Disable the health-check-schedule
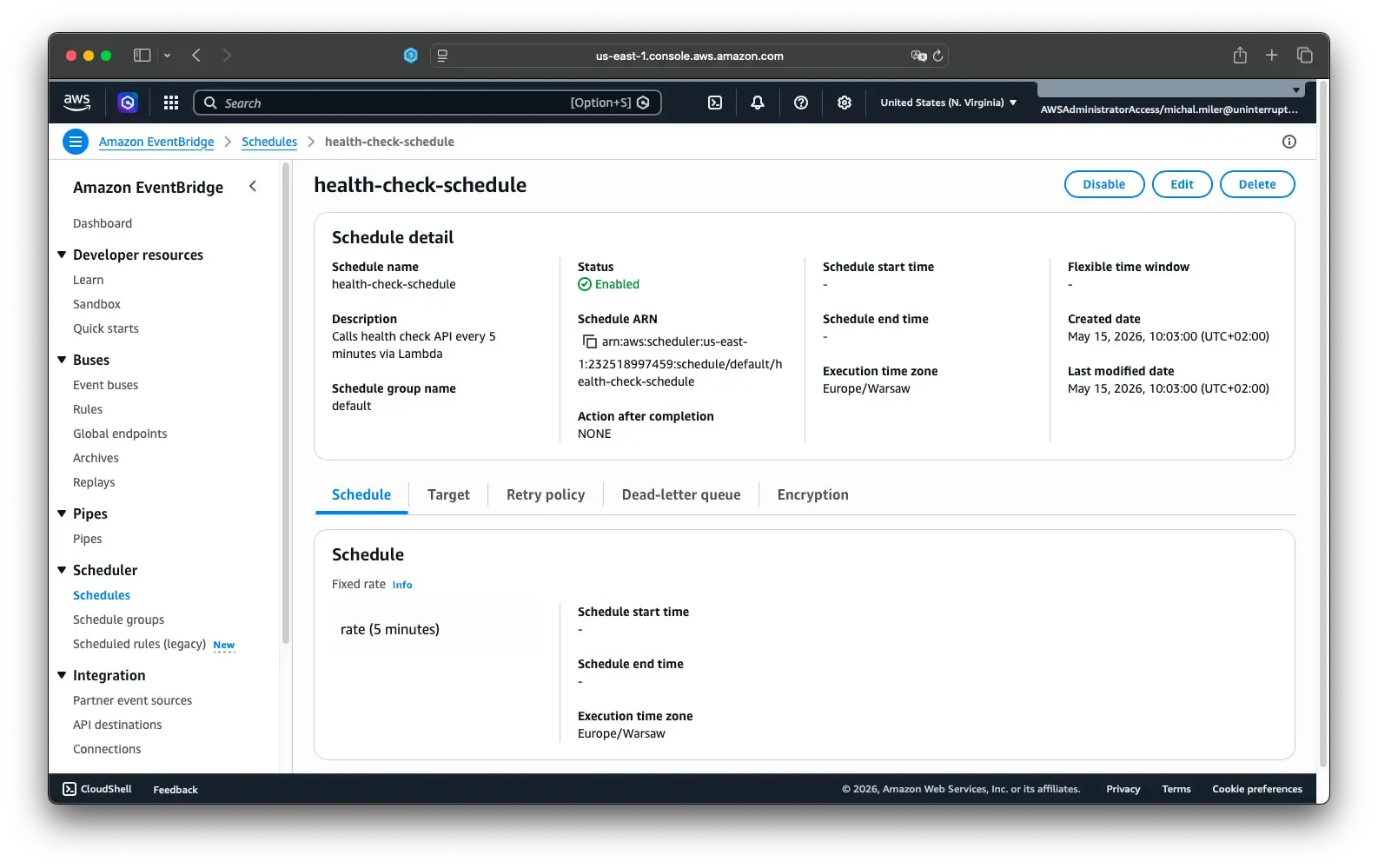This screenshot has height=868, width=1378. coord(1104,184)
